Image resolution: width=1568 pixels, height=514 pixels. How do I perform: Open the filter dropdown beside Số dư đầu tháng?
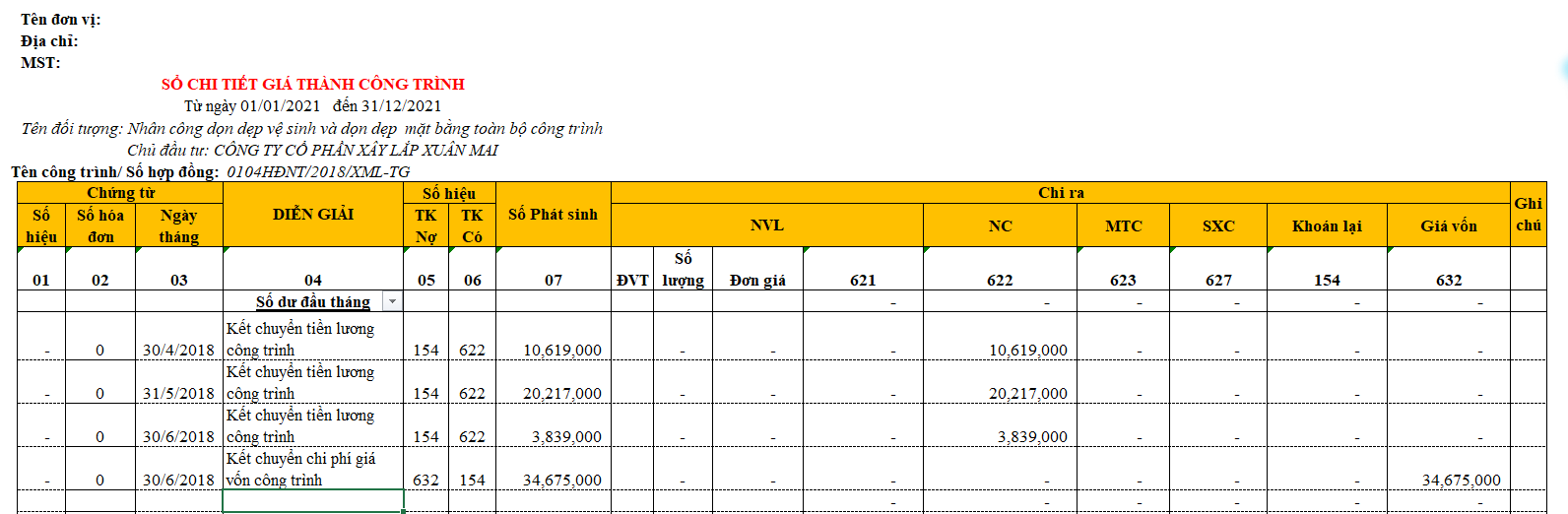point(392,301)
